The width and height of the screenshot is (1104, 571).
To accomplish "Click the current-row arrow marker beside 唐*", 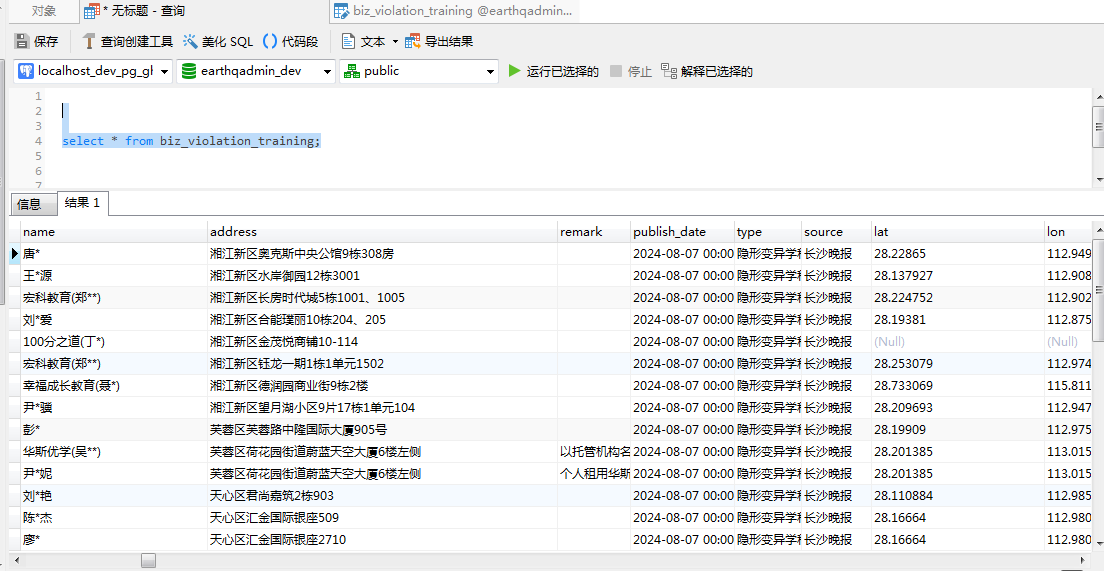I will pos(15,253).
